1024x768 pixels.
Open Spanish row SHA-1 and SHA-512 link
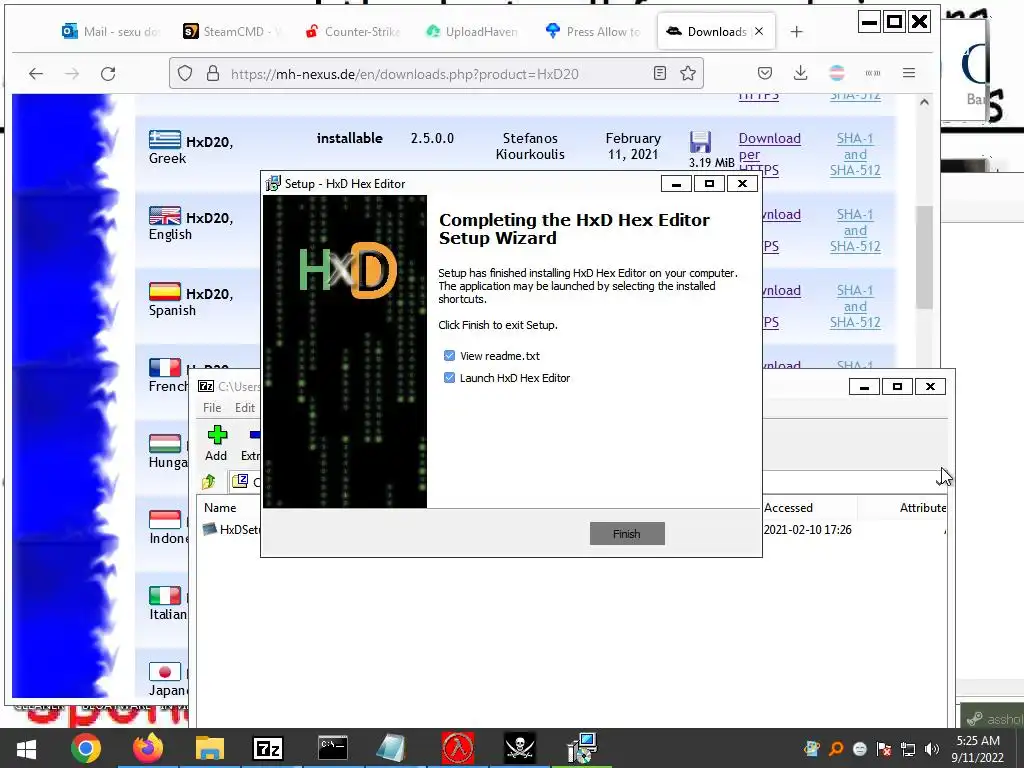coord(855,306)
